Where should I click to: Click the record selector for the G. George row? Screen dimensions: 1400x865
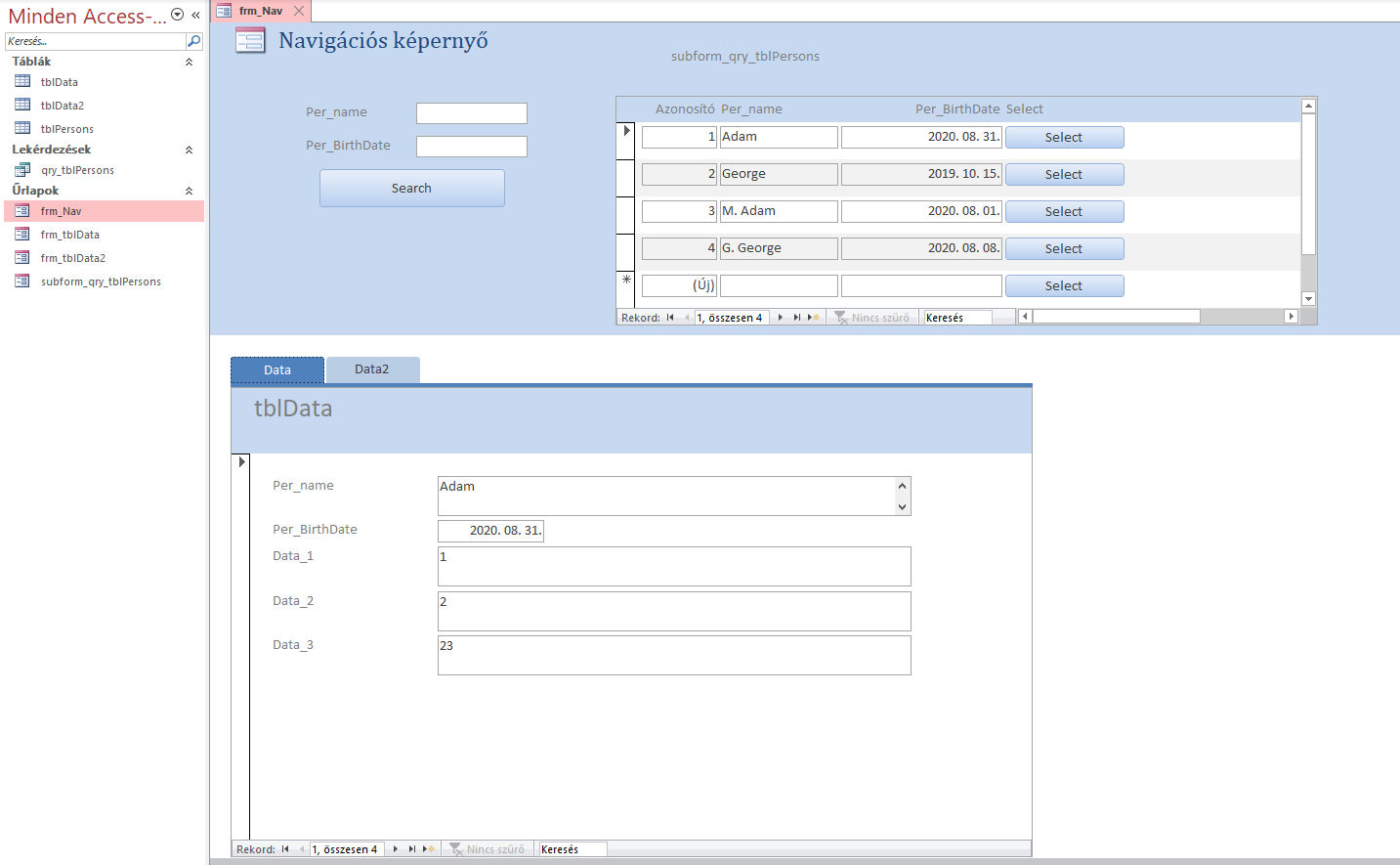click(626, 252)
